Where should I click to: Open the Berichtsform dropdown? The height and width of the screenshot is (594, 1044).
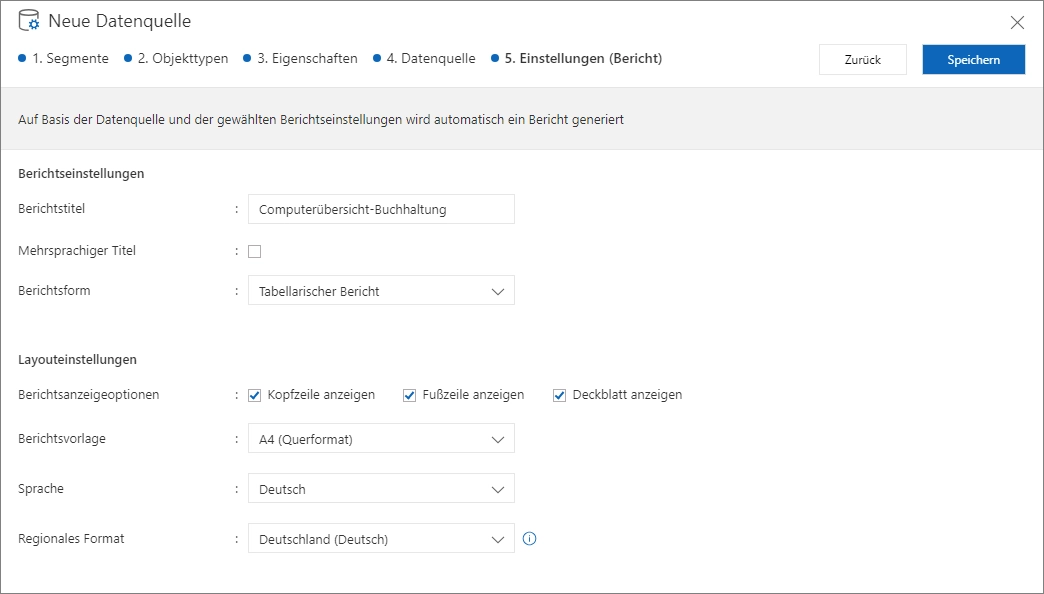pyautogui.click(x=380, y=290)
